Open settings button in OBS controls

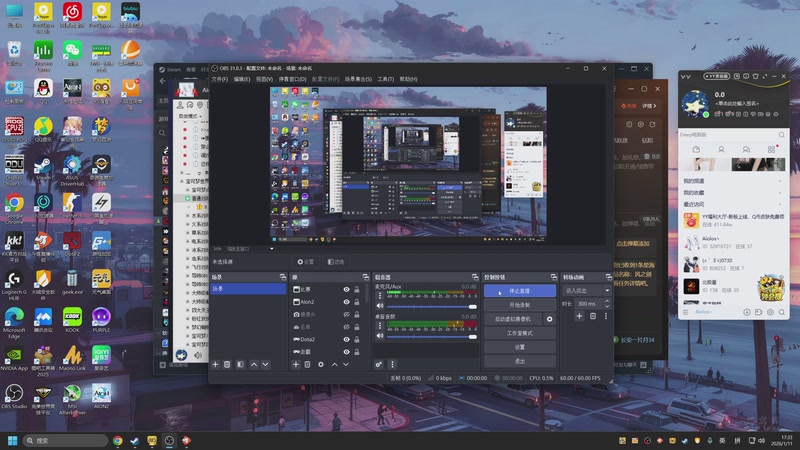point(519,347)
